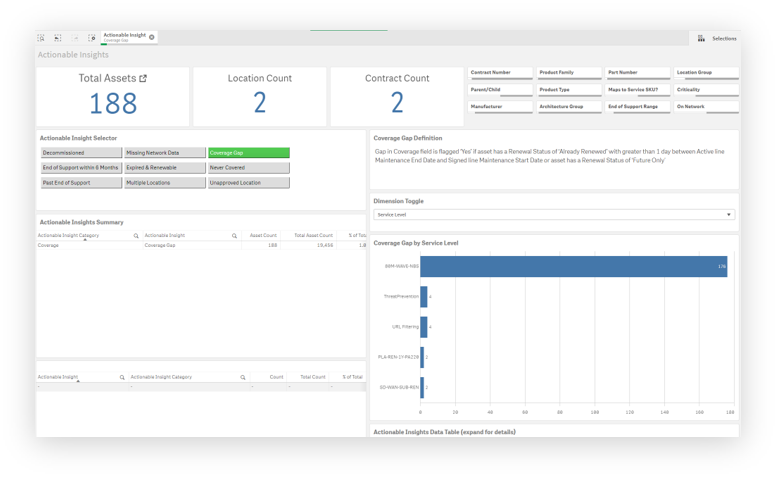This screenshot has width=776, height=478.
Task: Select the Never Covered insight button
Action: coord(248,168)
